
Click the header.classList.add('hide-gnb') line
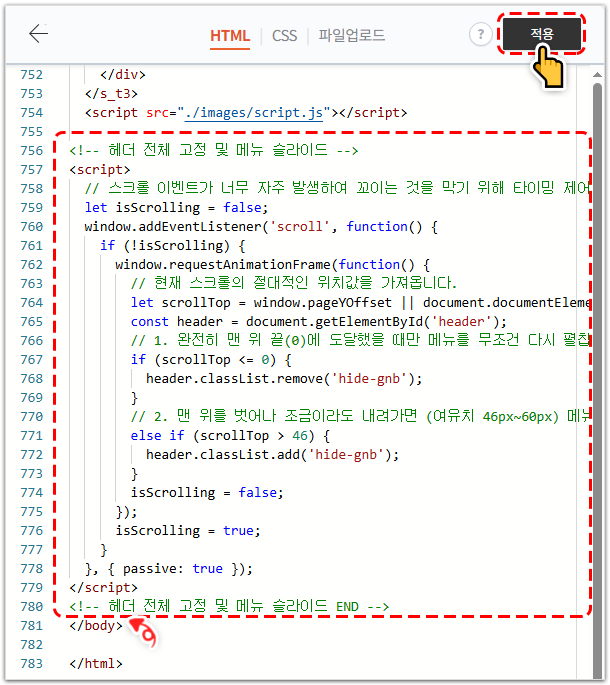coord(272,455)
